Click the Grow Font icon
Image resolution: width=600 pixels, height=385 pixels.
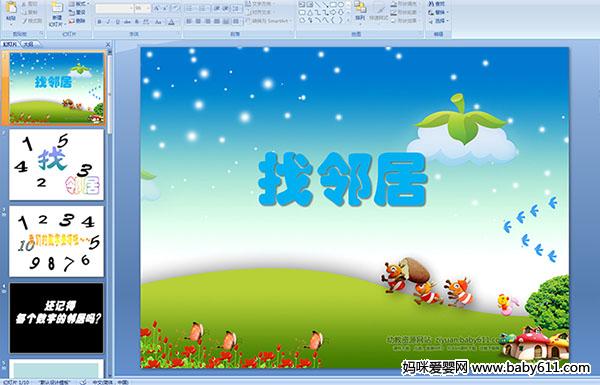(157, 8)
